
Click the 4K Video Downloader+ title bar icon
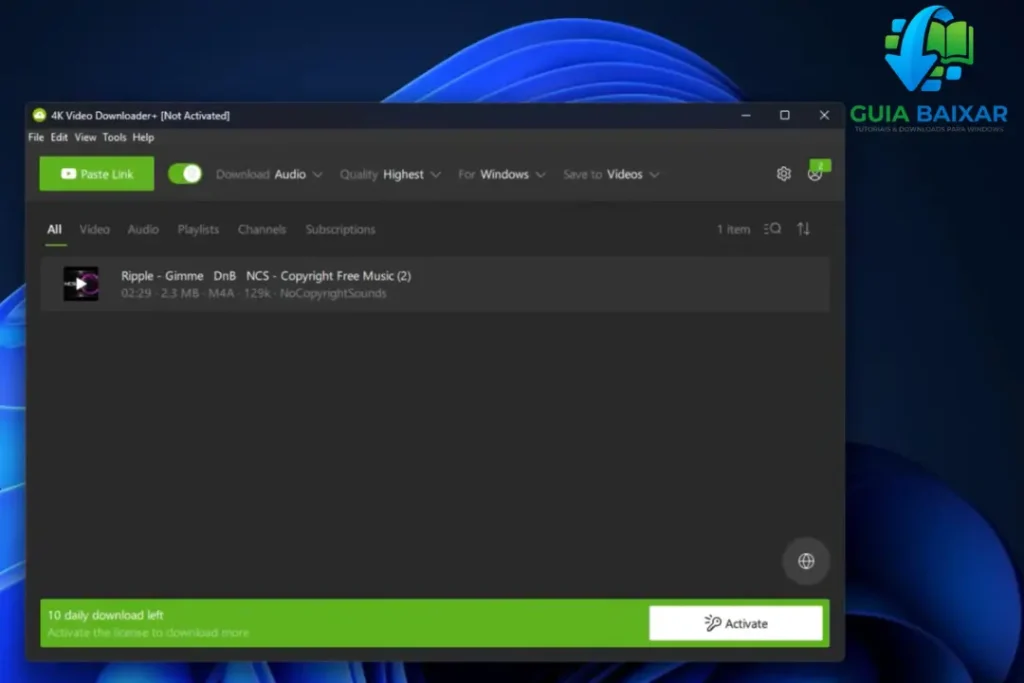pos(39,115)
